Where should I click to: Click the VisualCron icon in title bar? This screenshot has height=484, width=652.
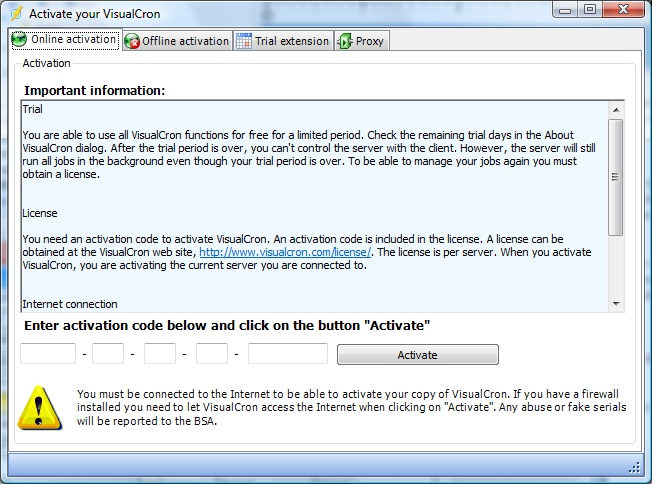[15, 14]
